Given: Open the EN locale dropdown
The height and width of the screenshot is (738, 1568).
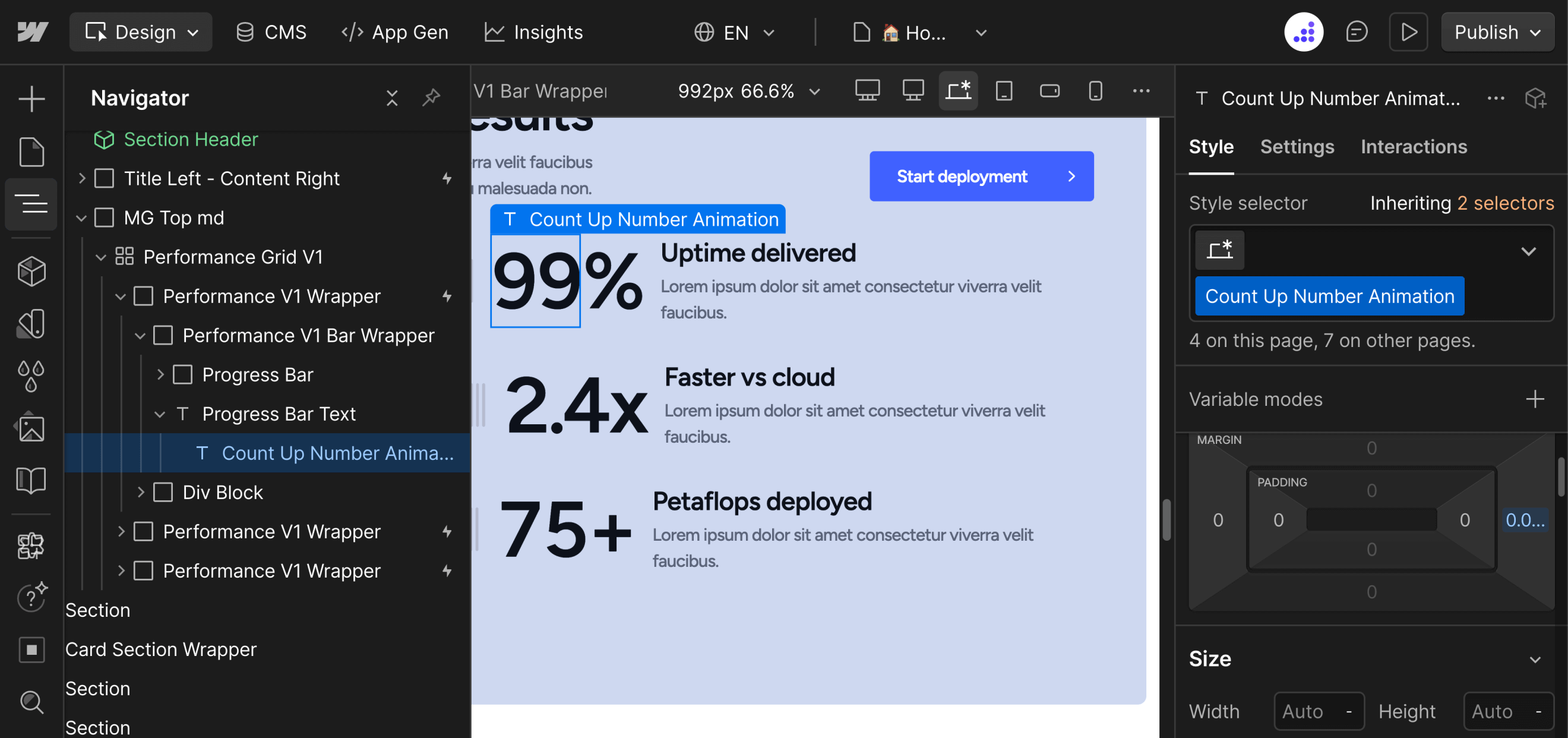Looking at the screenshot, I should (735, 31).
